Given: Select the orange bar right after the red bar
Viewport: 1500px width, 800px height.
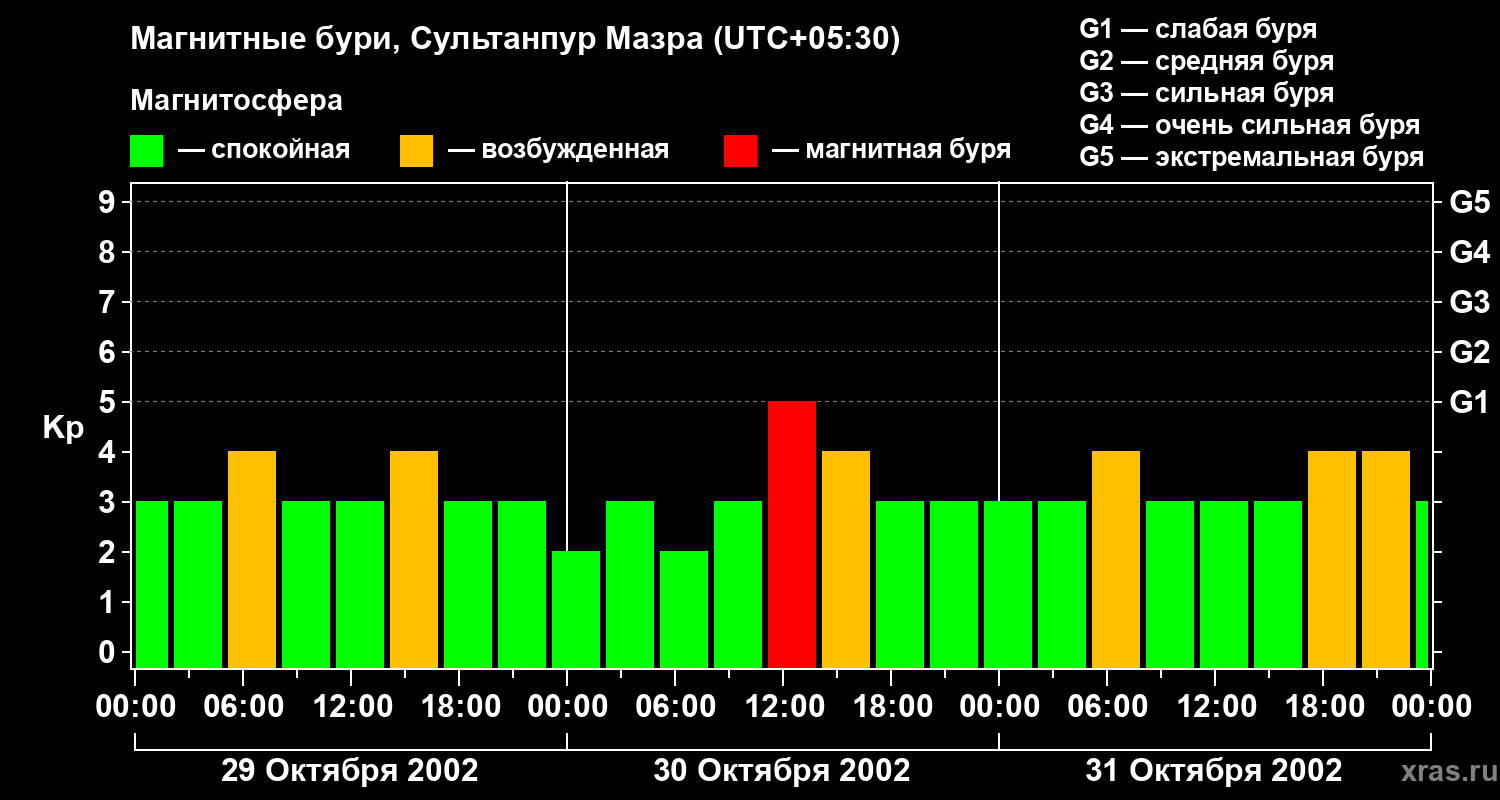Looking at the screenshot, I should pos(846,560).
